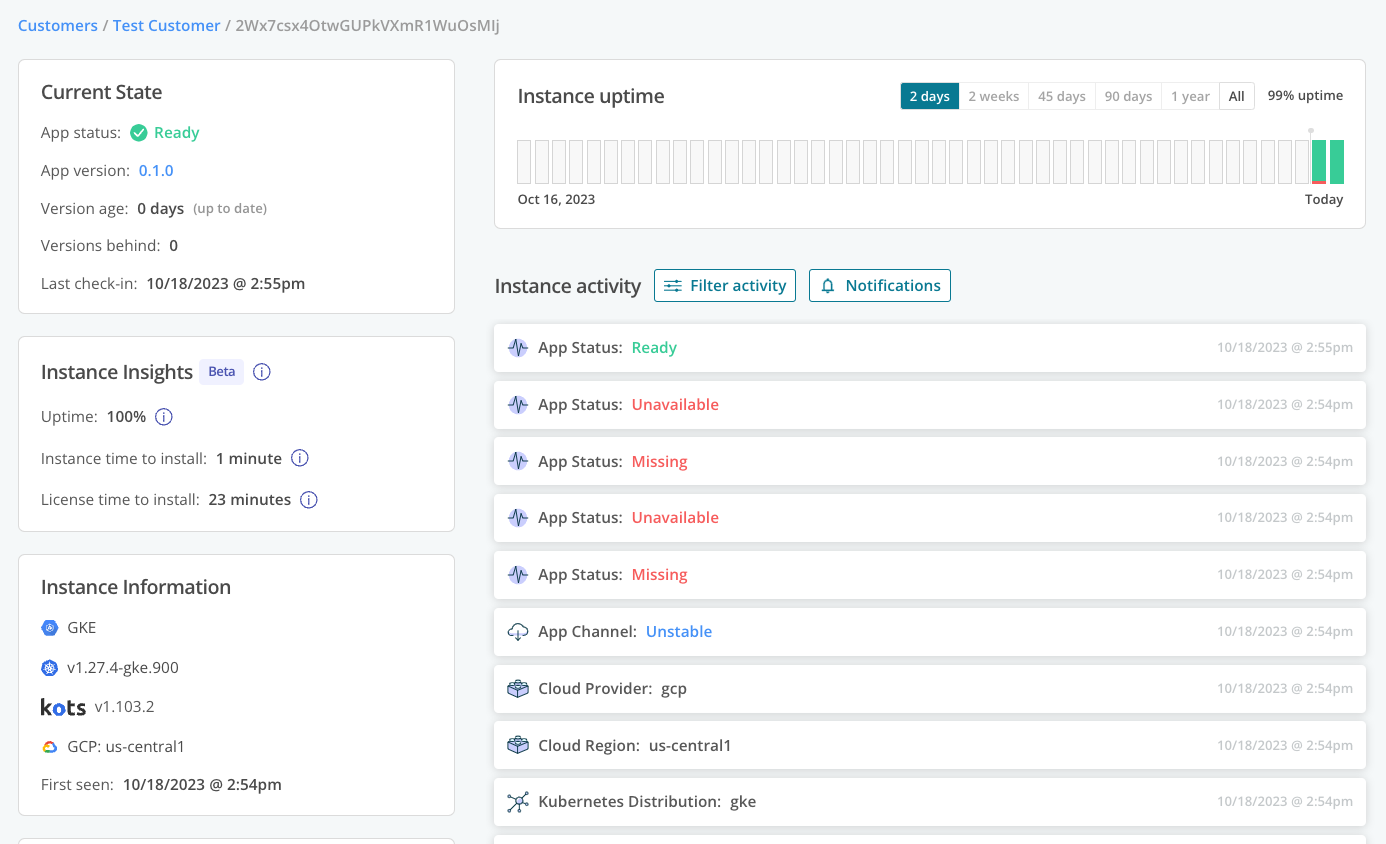
Task: Open the info icon beside Instance Insights
Action: [x=261, y=371]
